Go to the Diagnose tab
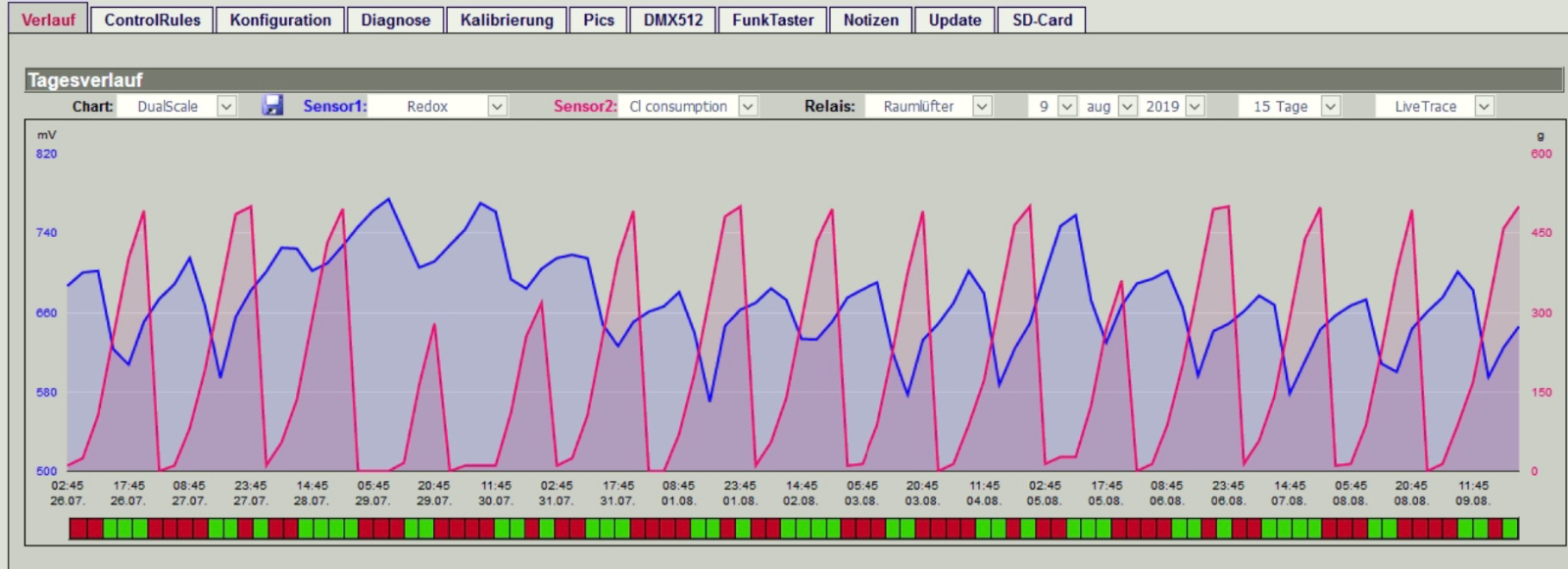 tap(396, 21)
